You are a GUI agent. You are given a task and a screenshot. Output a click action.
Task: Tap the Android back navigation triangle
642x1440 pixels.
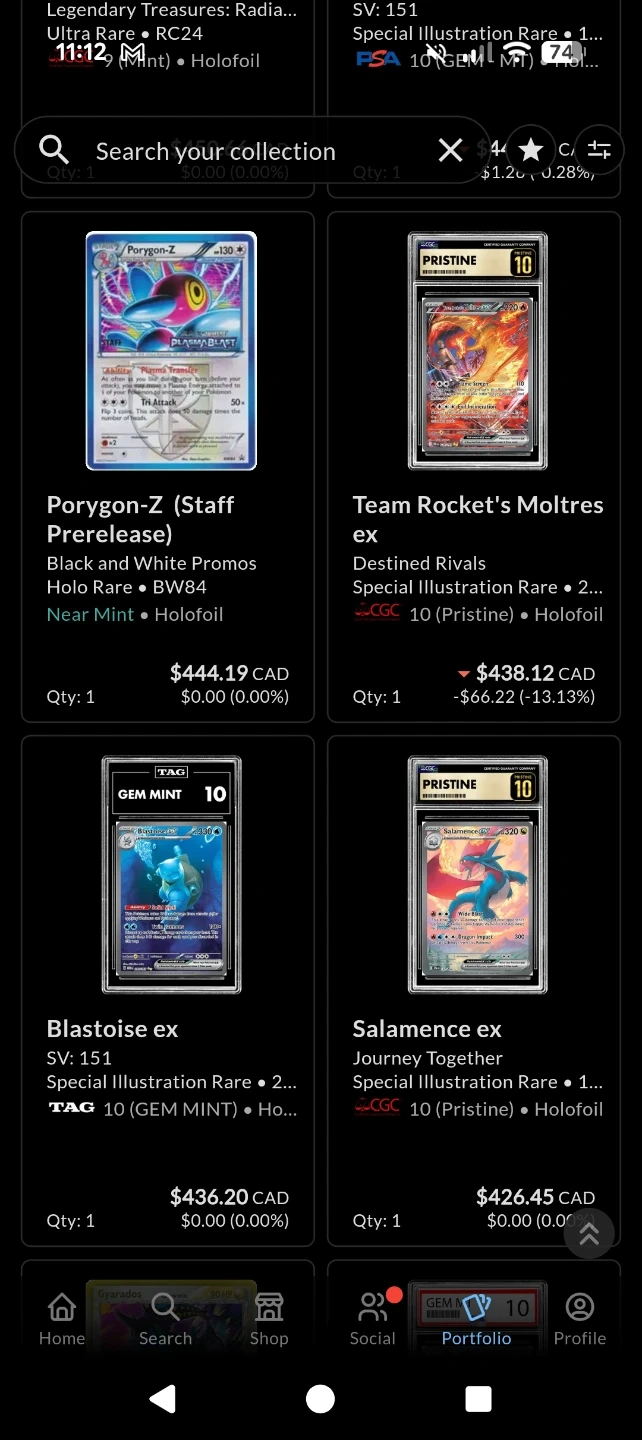(x=163, y=1398)
